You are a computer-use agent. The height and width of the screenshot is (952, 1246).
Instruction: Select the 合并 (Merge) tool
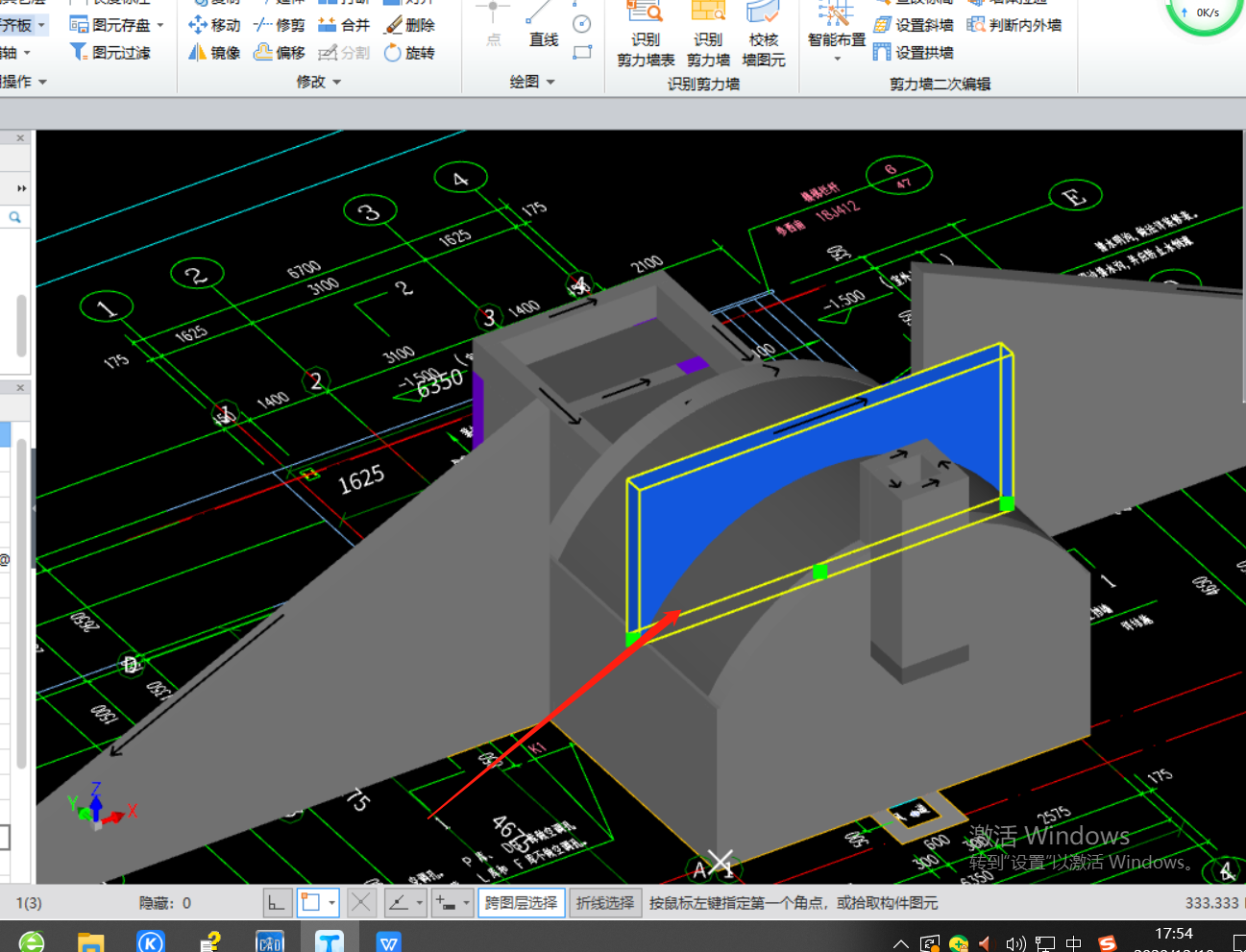click(344, 25)
